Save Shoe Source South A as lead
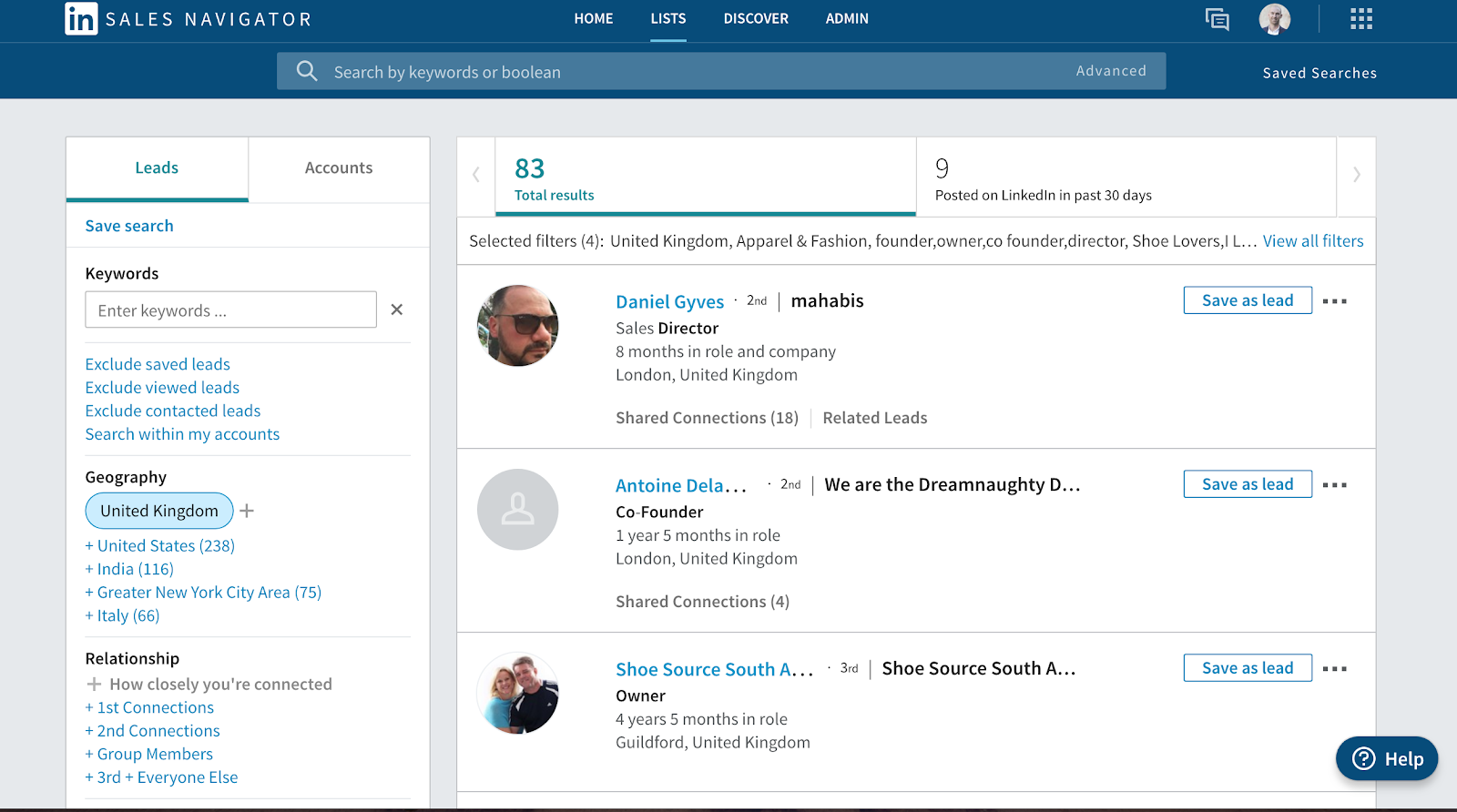The width and height of the screenshot is (1457, 812). coord(1248,668)
